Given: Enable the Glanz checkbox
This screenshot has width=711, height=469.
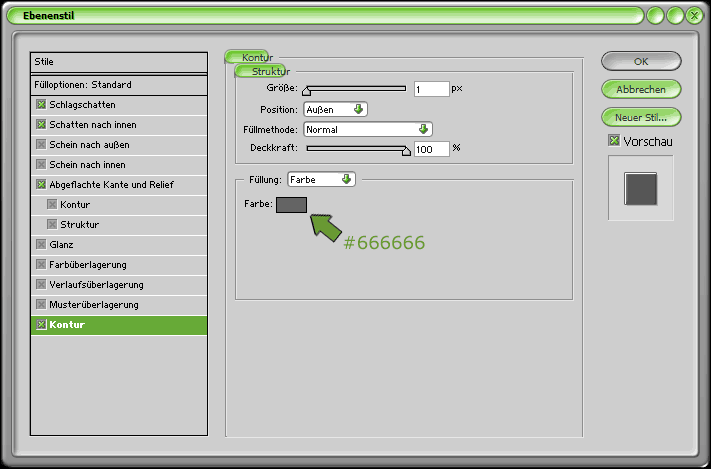Looking at the screenshot, I should [41, 244].
